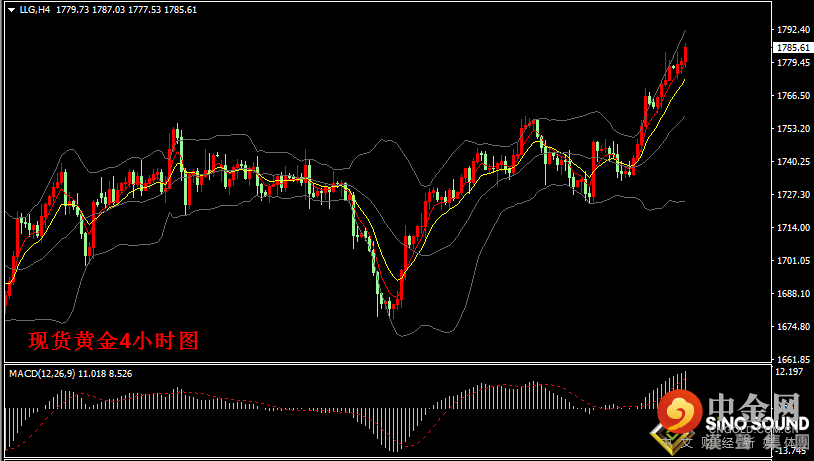Select the 1727.30 price axis label
Image resolution: width=814 pixels, height=461 pixels.
(793, 194)
